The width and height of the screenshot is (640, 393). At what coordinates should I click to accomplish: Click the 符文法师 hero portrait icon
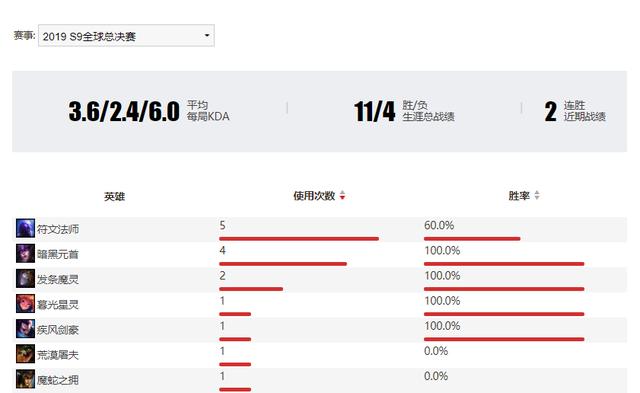click(x=25, y=228)
